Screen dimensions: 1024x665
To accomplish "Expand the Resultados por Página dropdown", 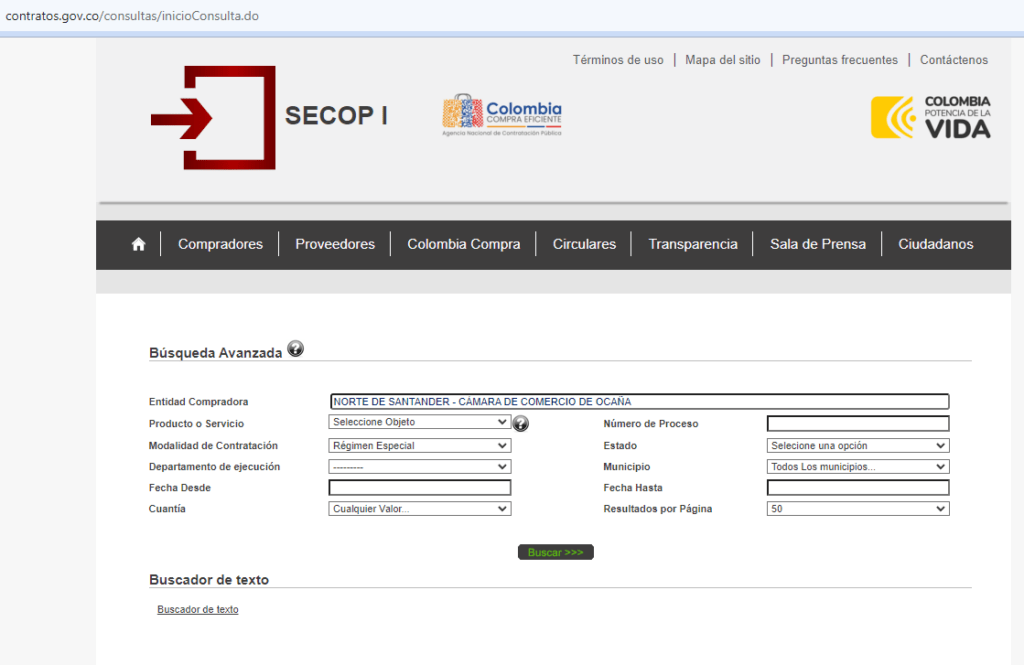I will (x=858, y=508).
